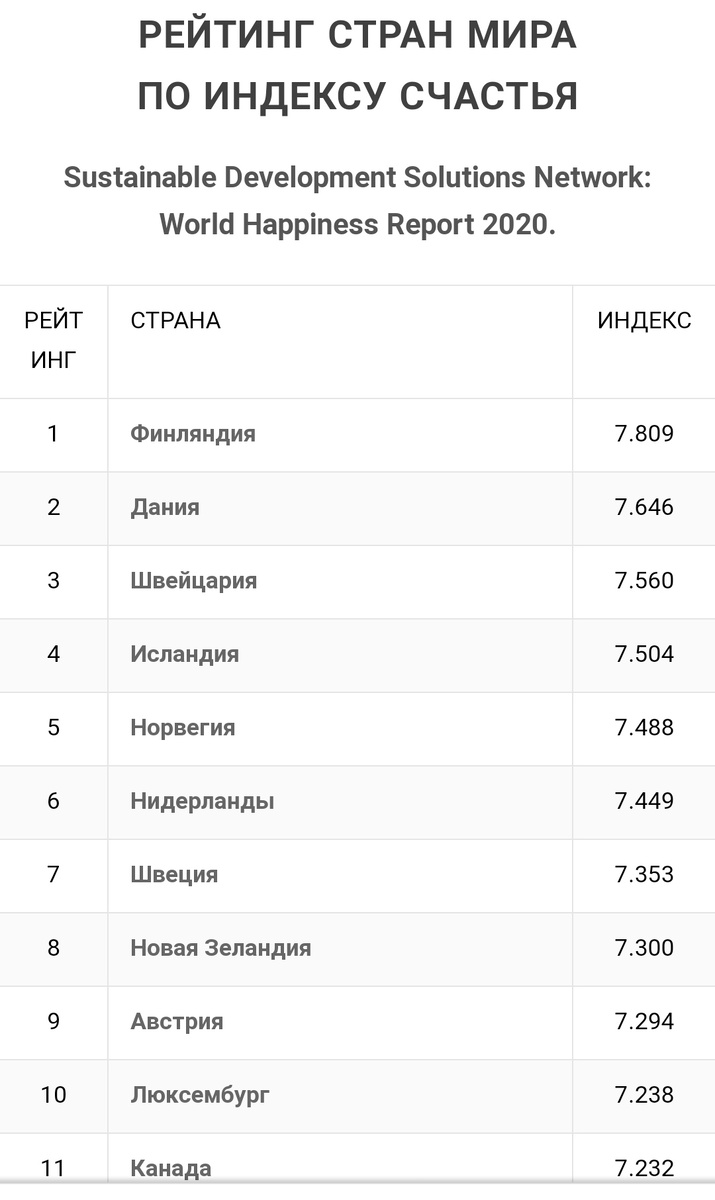715x1200 pixels.
Task: Select the Финляндия country name
Action: click(193, 434)
